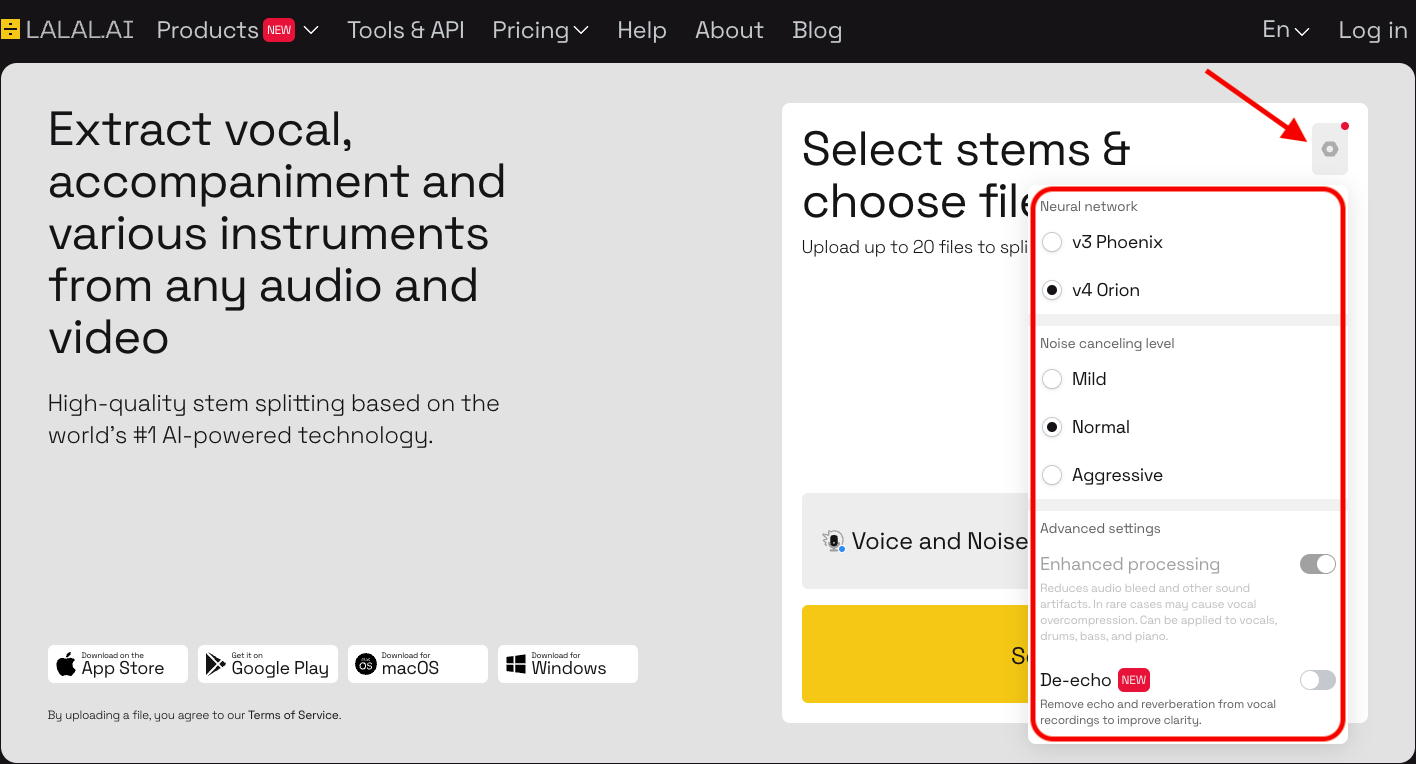Viewport: 1416px width, 764px height.
Task: Click the Advanced settings label
Action: pyautogui.click(x=1100, y=528)
